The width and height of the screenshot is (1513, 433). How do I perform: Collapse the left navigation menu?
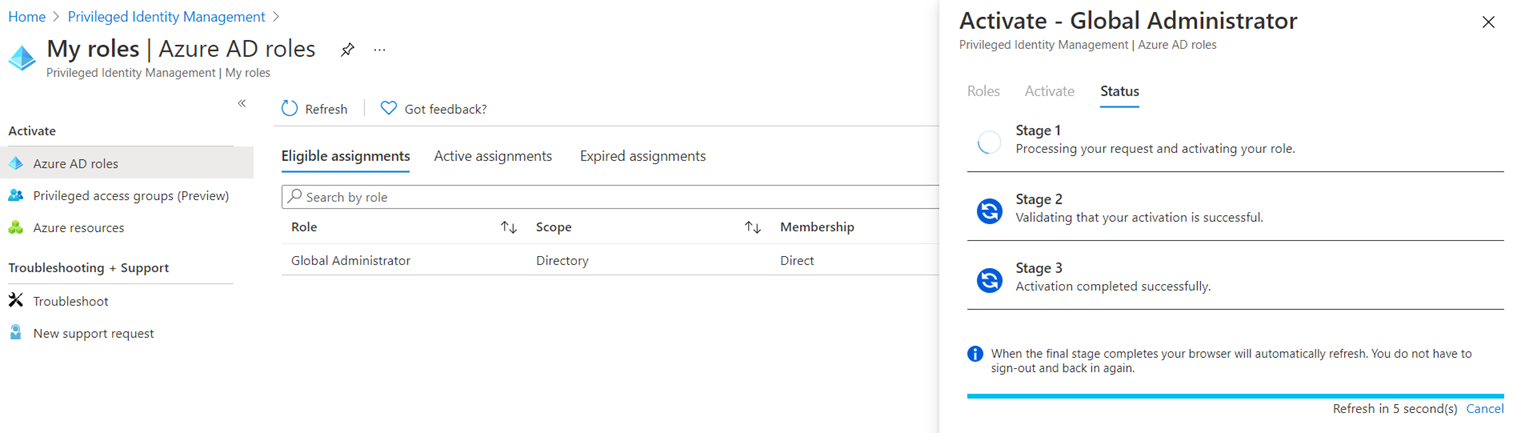click(x=242, y=103)
